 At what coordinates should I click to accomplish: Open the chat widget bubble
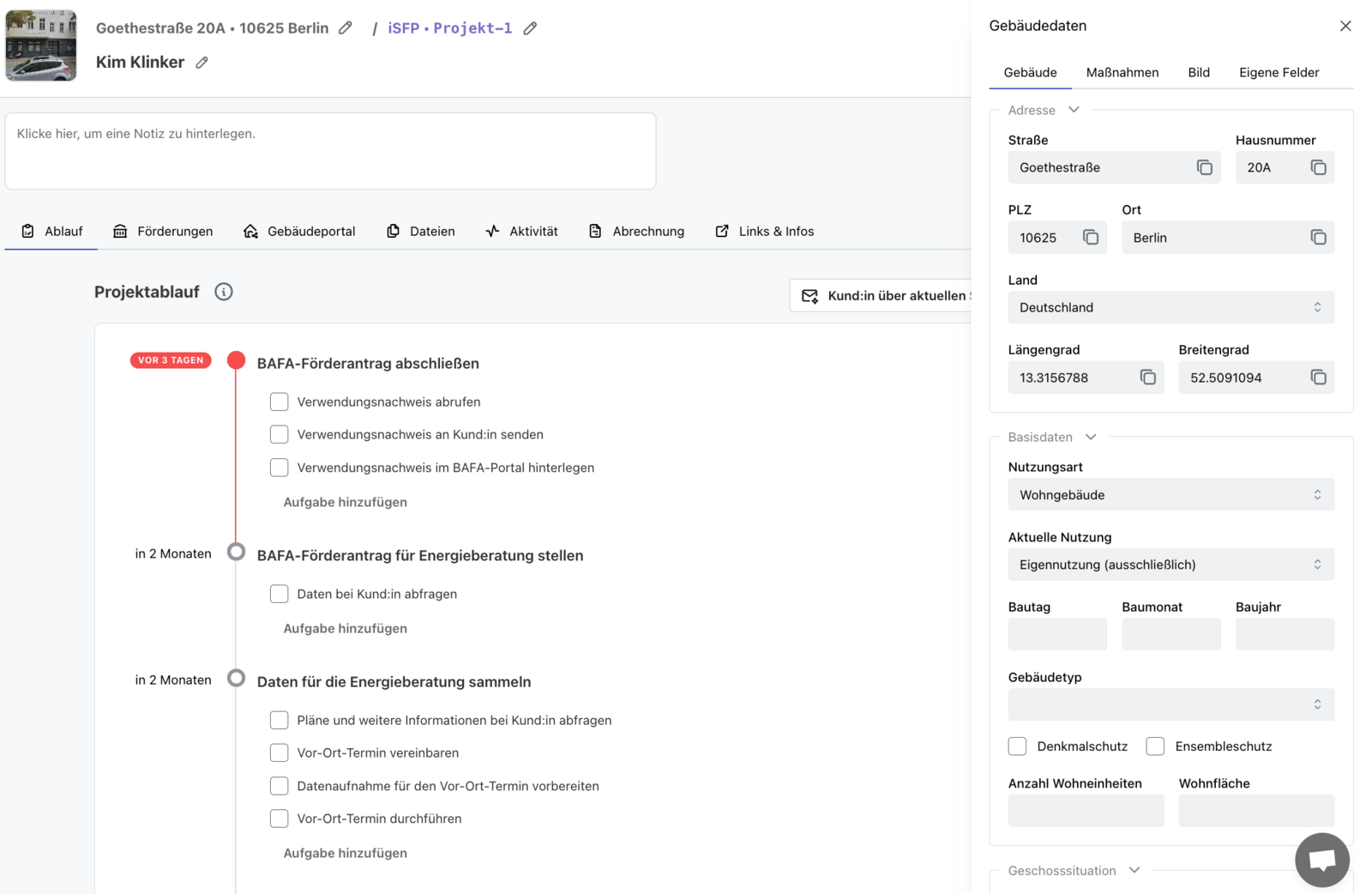tap(1321, 859)
